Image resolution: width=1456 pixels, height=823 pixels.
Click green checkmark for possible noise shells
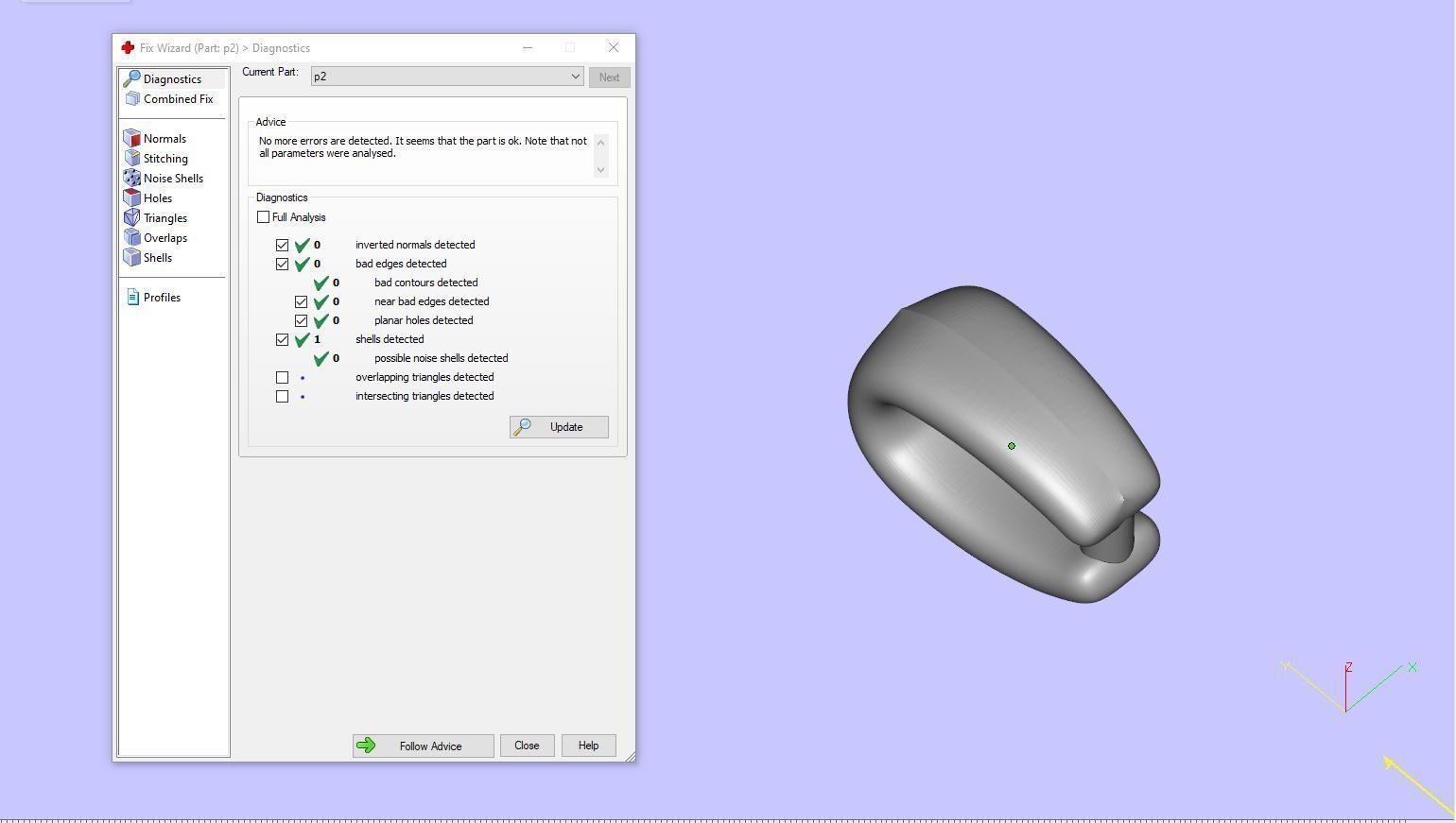tap(321, 358)
